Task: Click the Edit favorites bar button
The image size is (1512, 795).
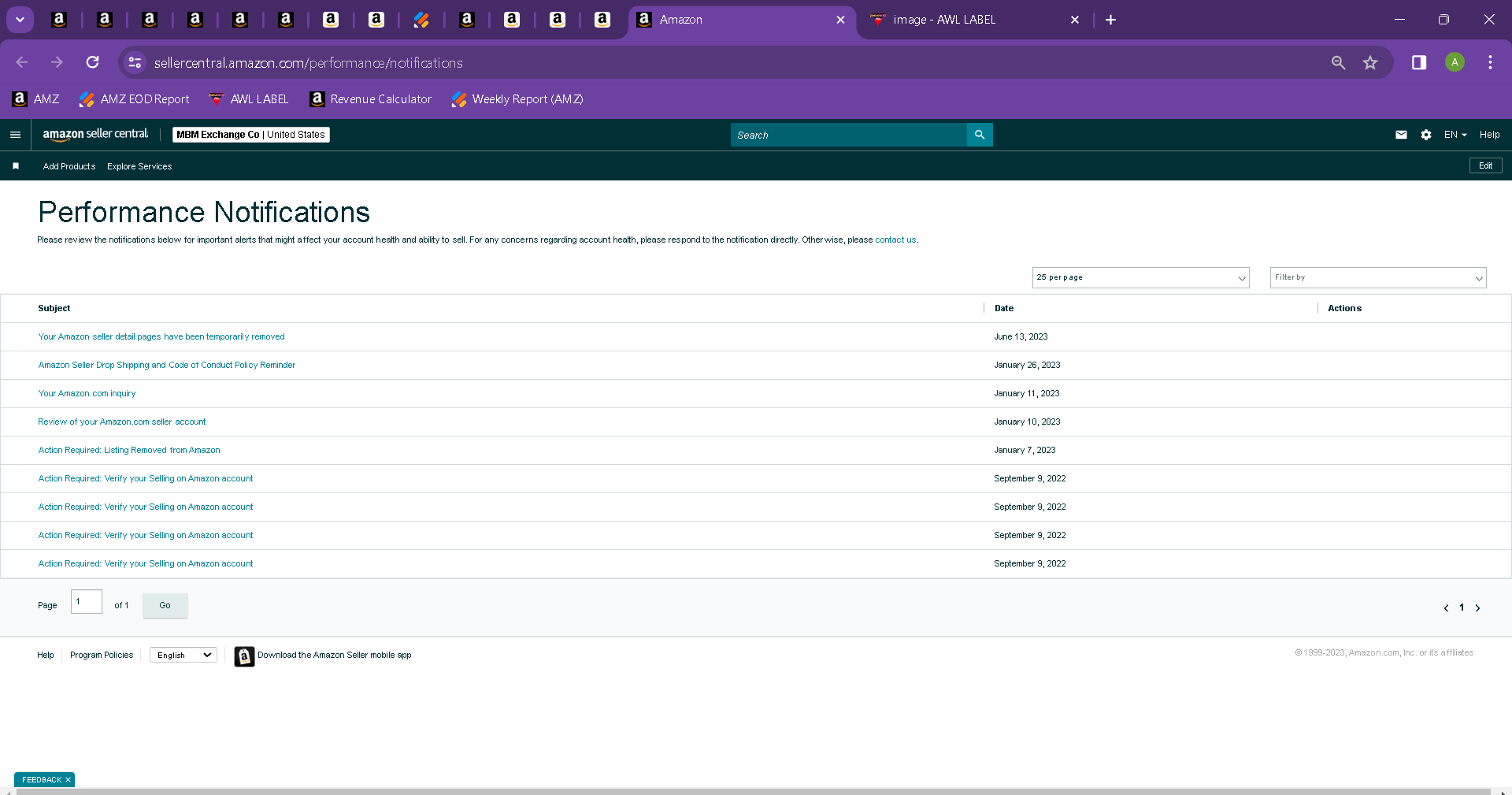Action: [x=1485, y=165]
